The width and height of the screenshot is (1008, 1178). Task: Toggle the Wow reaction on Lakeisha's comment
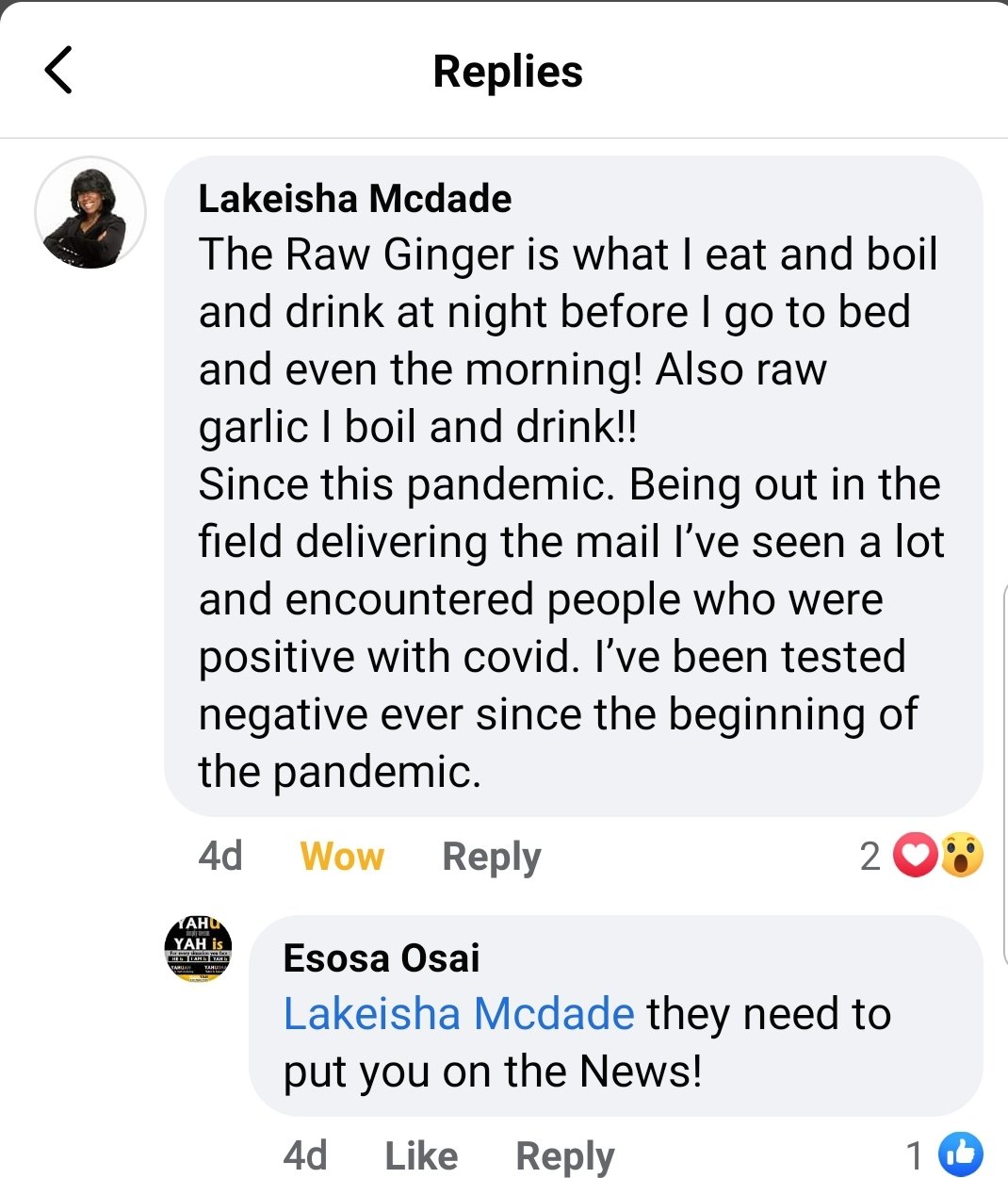tap(342, 857)
